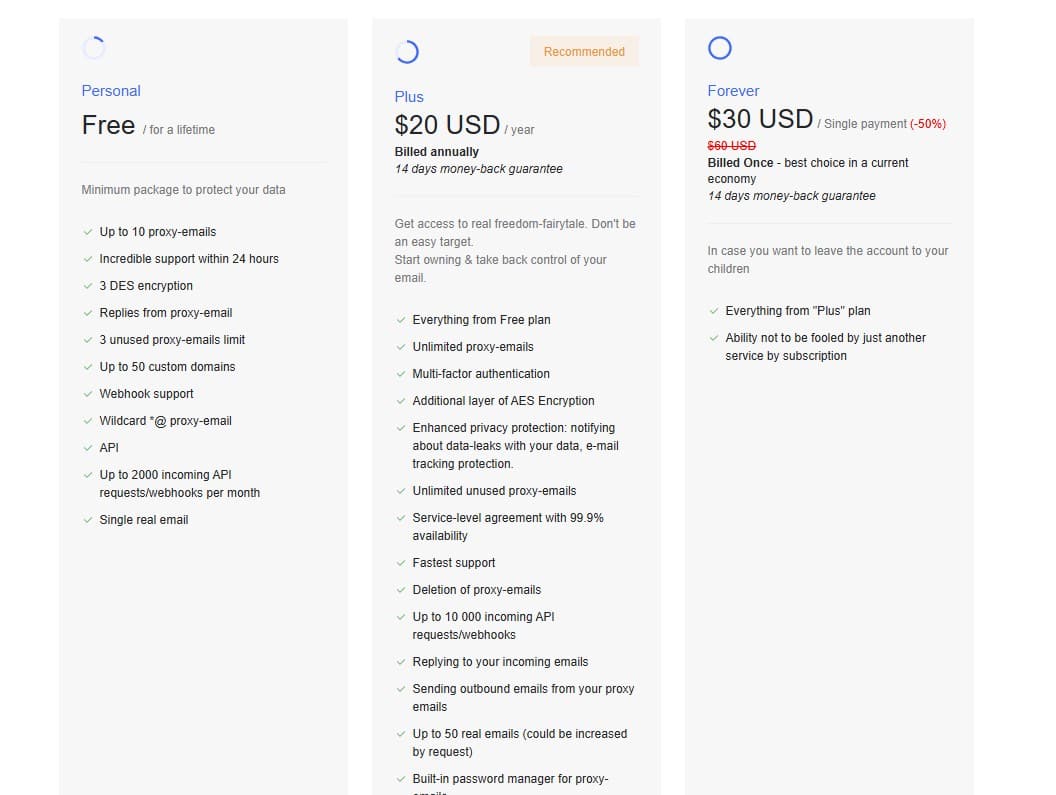This screenshot has height=795, width=1056.
Task: Click the crossed-out $60 USD price
Action: (x=731, y=145)
